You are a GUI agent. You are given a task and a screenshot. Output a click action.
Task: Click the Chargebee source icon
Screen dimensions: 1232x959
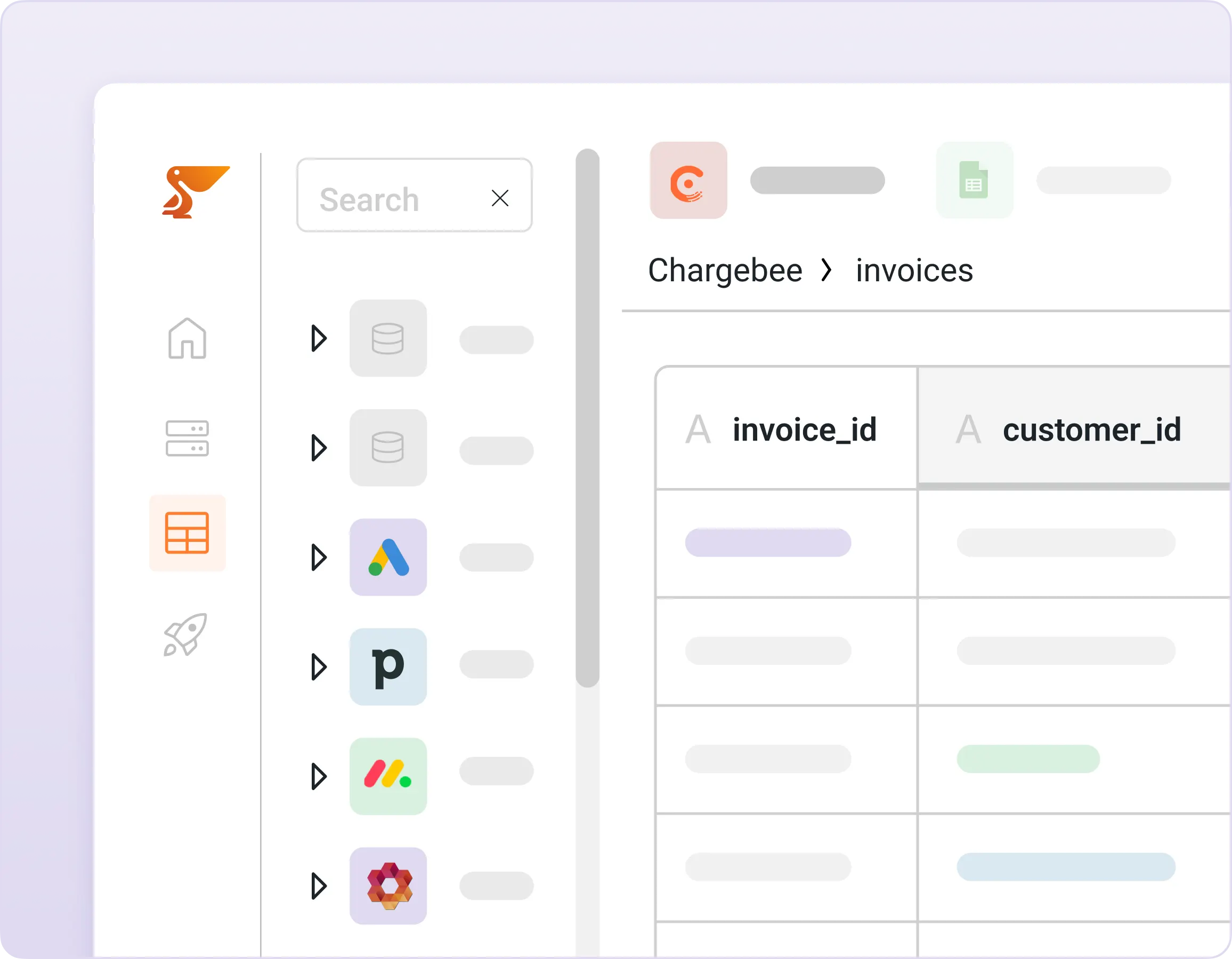coord(688,181)
